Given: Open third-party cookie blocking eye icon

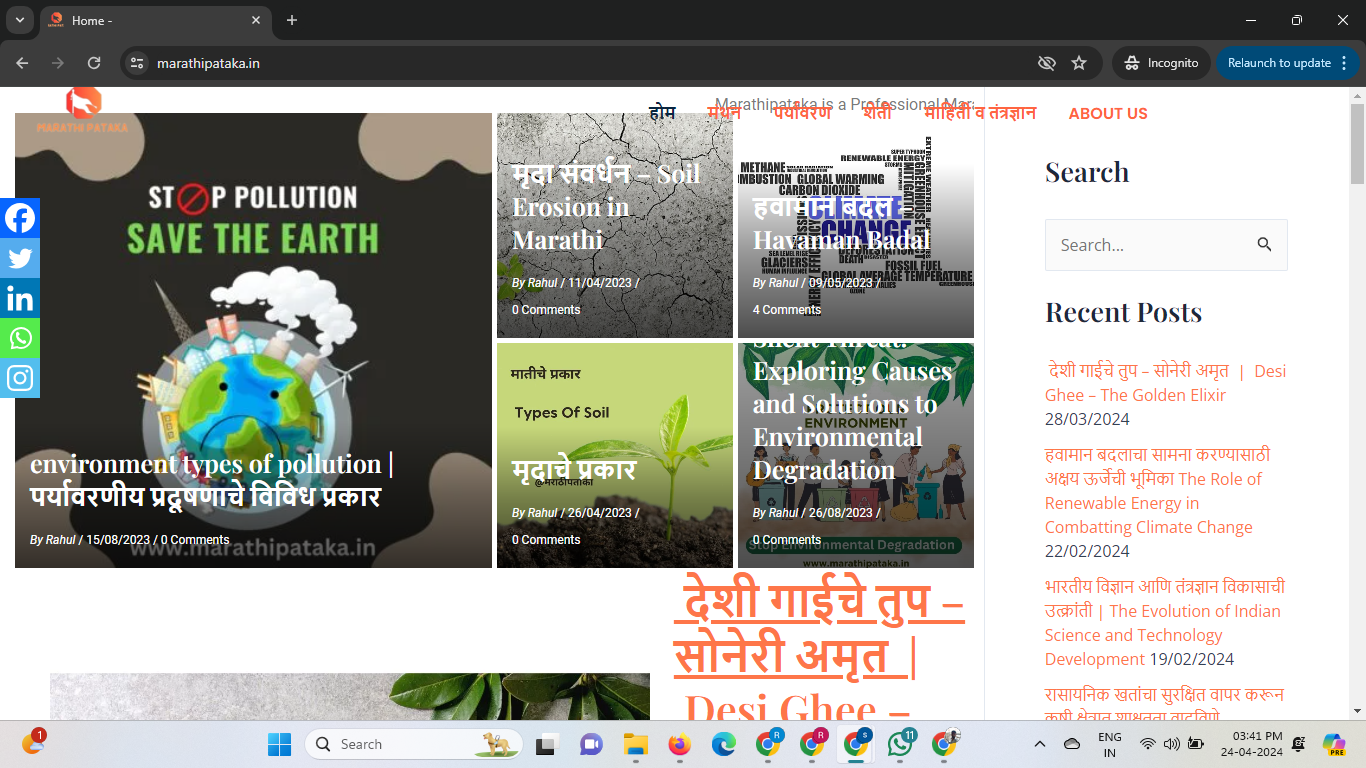Looking at the screenshot, I should (1047, 63).
